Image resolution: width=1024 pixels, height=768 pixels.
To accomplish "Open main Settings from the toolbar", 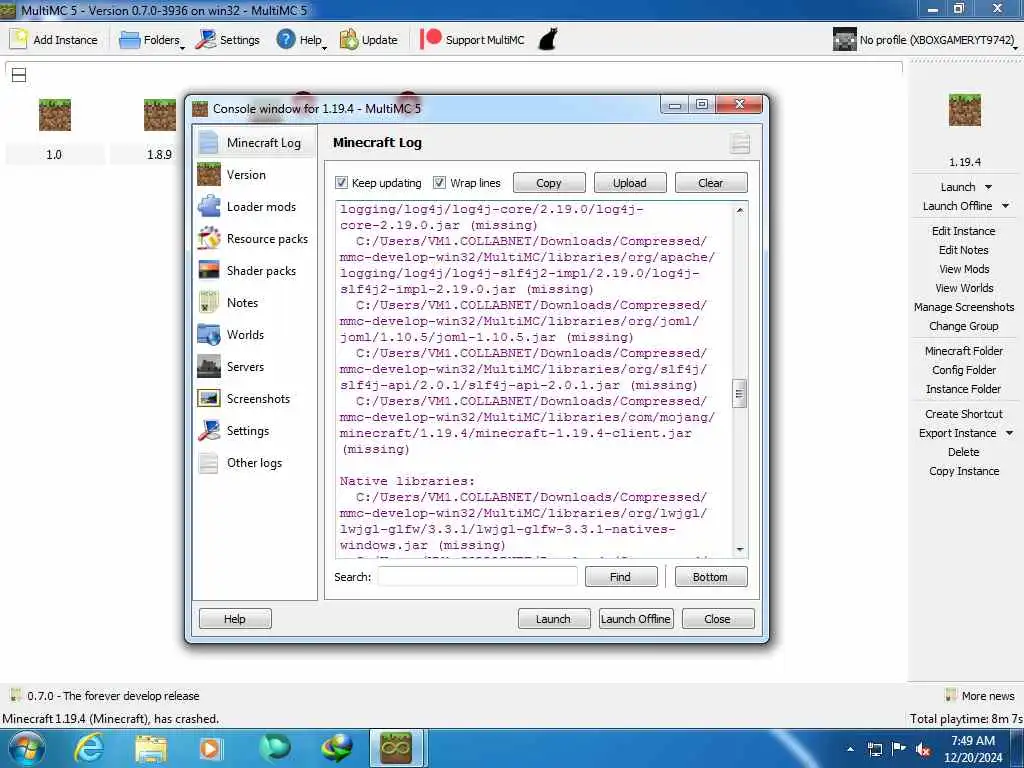I will [206, 40].
